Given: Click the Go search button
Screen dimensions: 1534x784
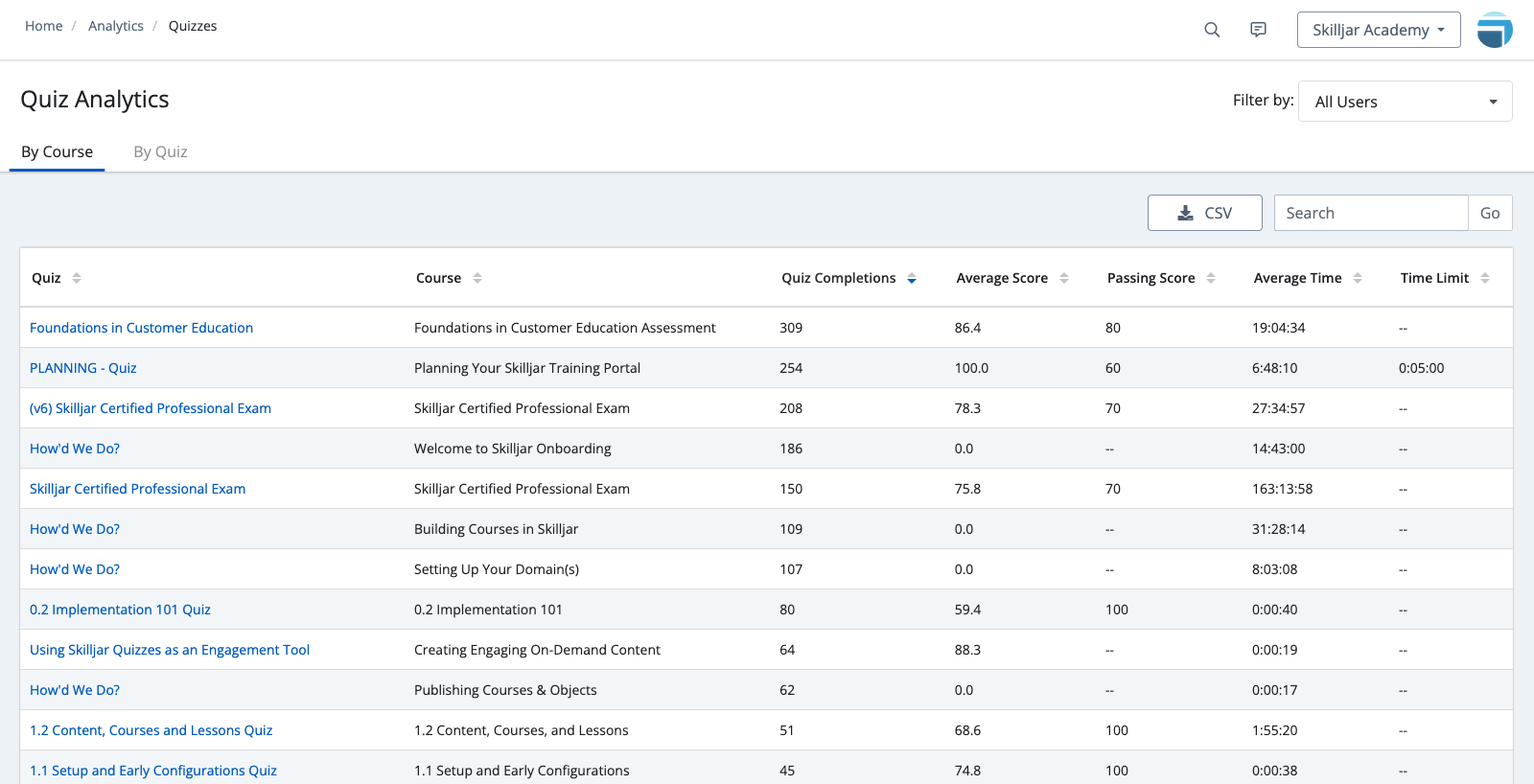Looking at the screenshot, I should click(x=1490, y=213).
